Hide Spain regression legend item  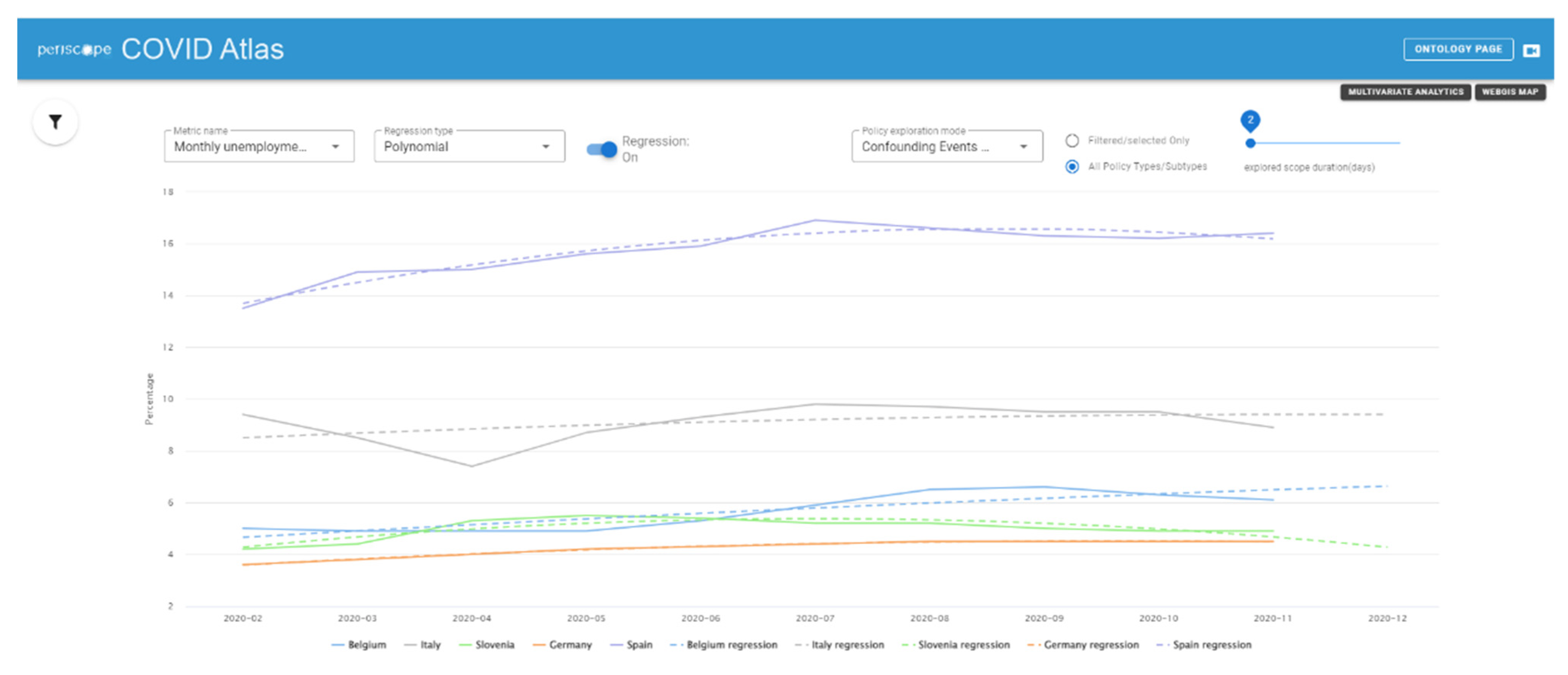tap(1204, 644)
